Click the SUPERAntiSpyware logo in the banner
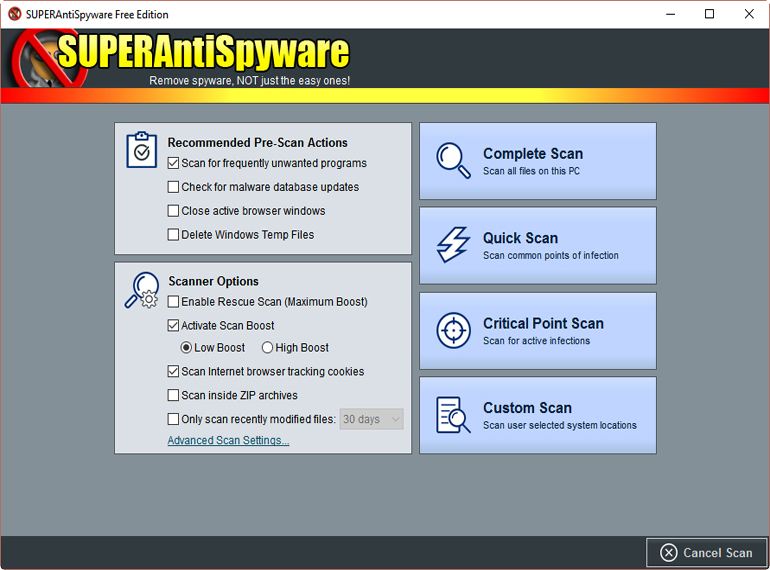The width and height of the screenshot is (770, 570). coord(182,56)
